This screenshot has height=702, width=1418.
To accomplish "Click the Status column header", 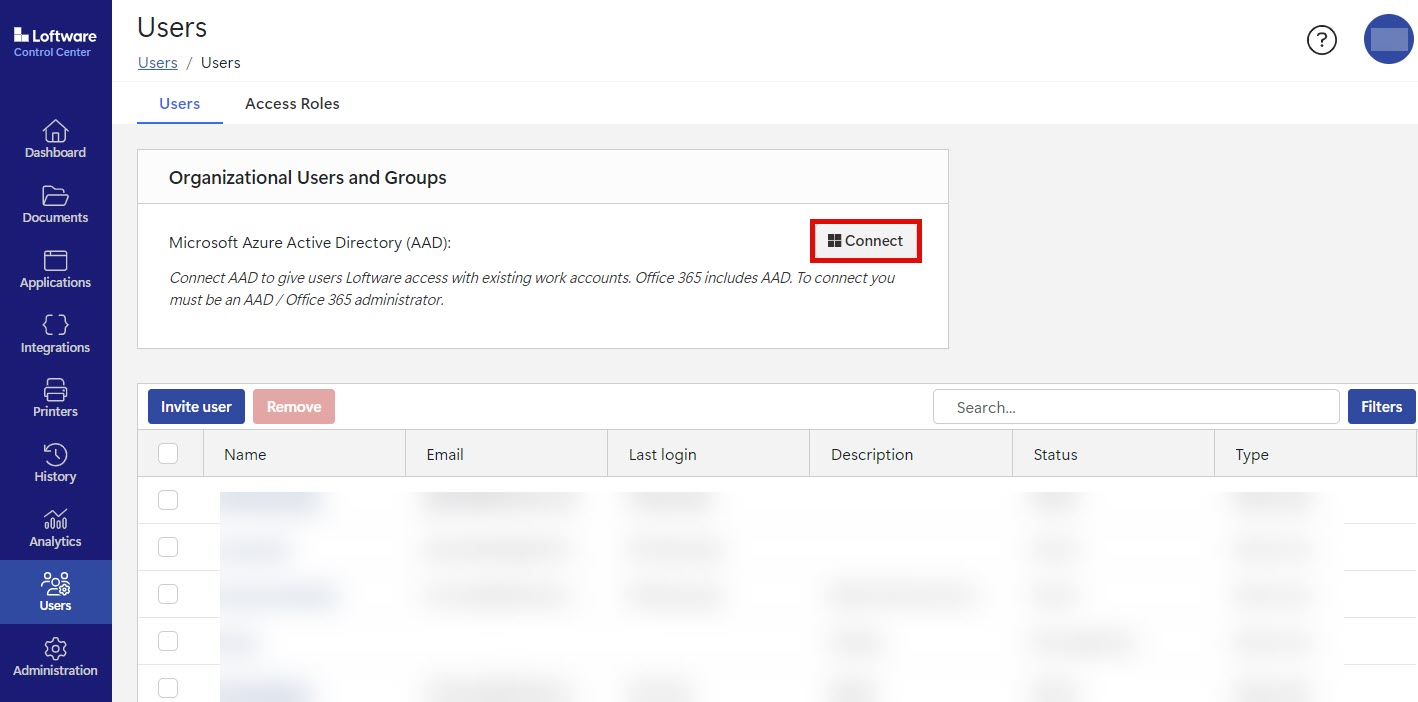I will [x=1113, y=454].
